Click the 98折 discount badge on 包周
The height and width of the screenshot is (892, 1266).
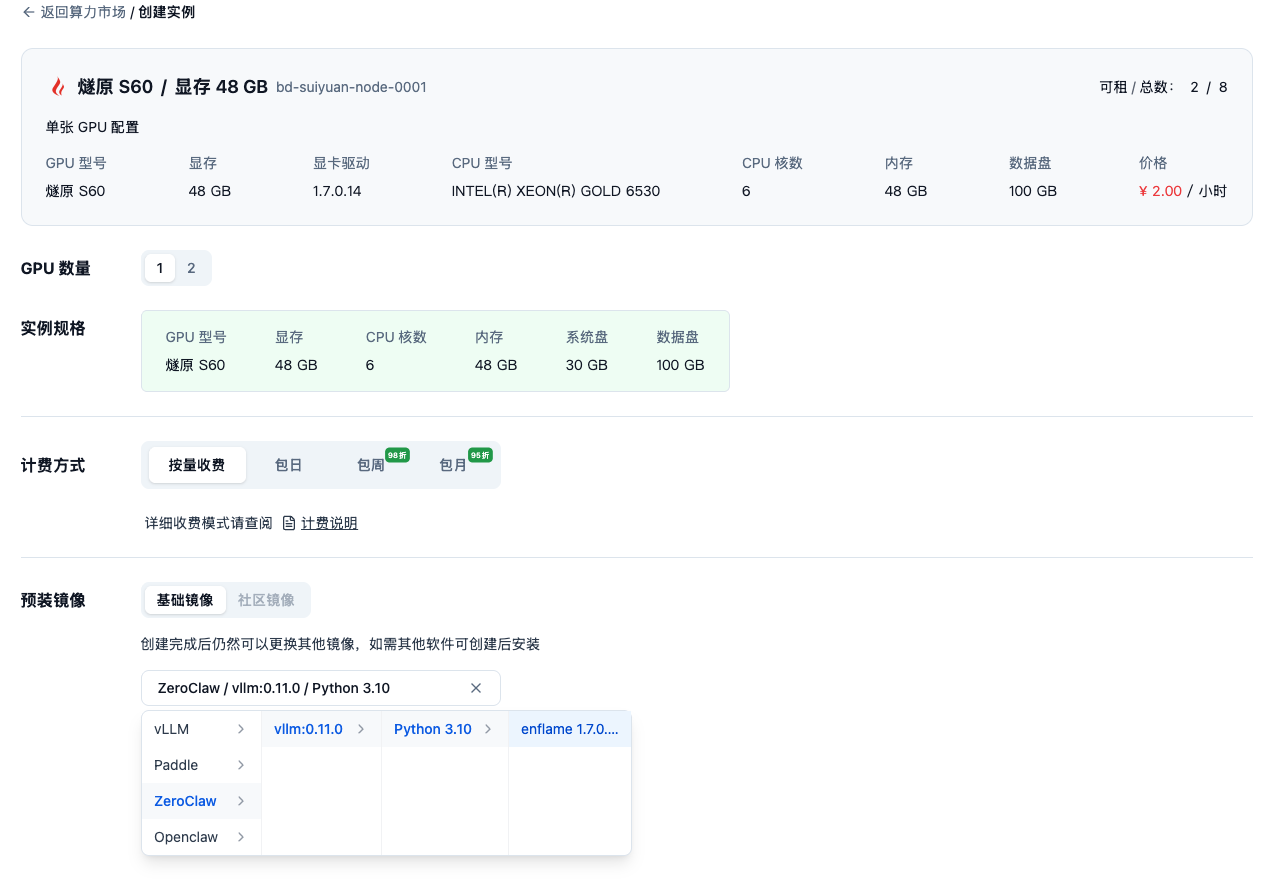pyautogui.click(x=398, y=455)
